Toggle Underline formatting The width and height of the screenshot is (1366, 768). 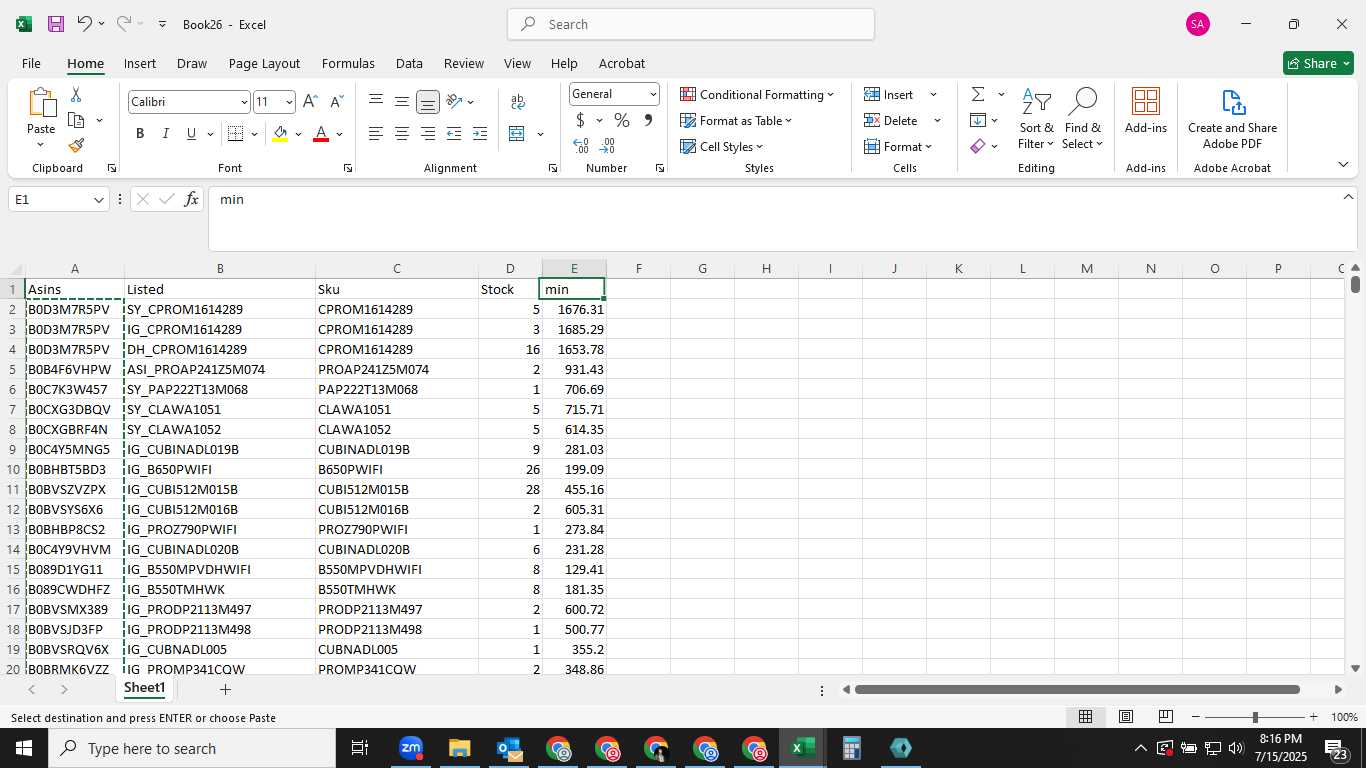[x=191, y=134]
